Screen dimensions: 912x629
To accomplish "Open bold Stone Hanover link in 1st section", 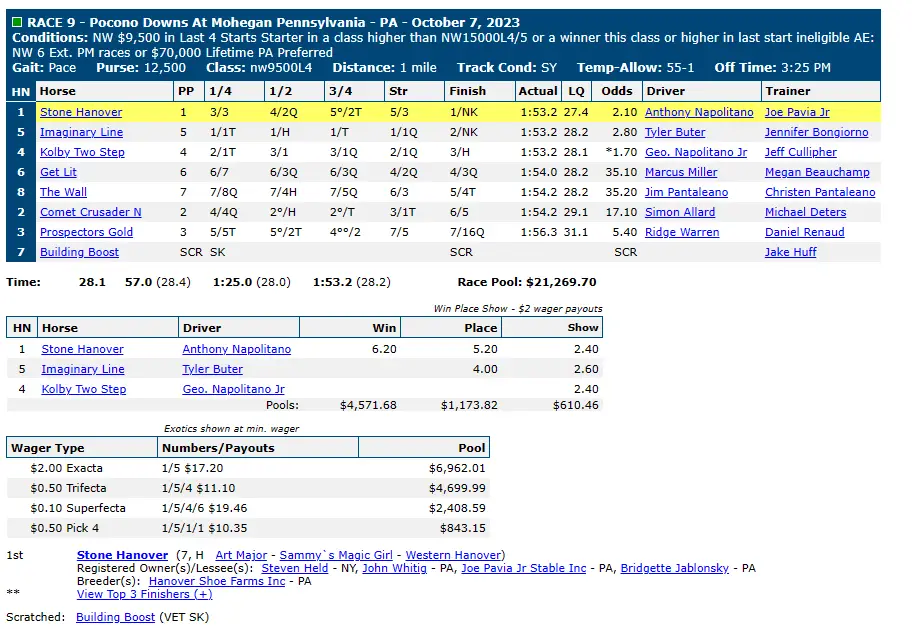I will [122, 555].
